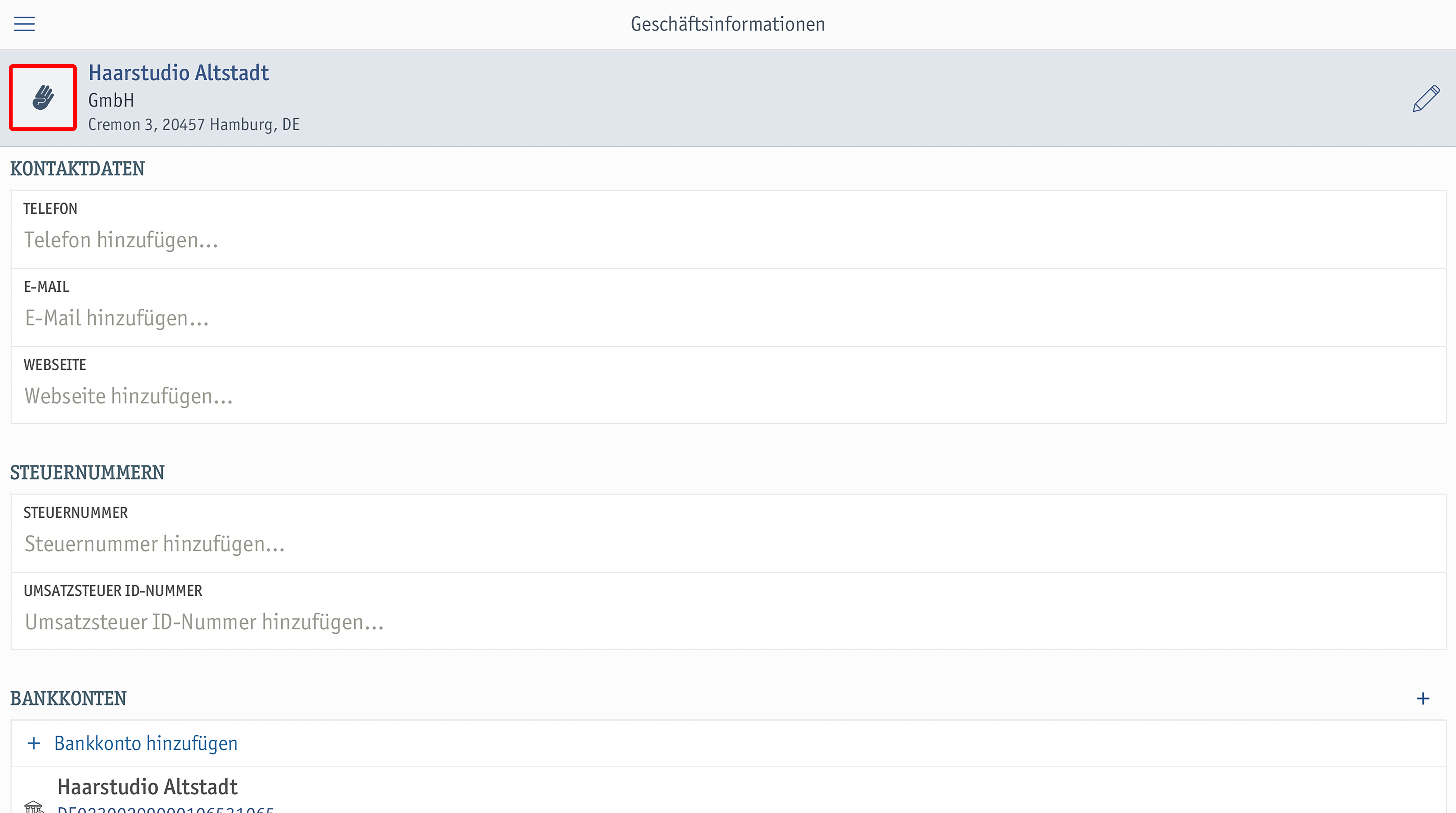The width and height of the screenshot is (1456, 813).
Task: Select the bank building icon of Haarstudio account
Action: pyautogui.click(x=34, y=807)
